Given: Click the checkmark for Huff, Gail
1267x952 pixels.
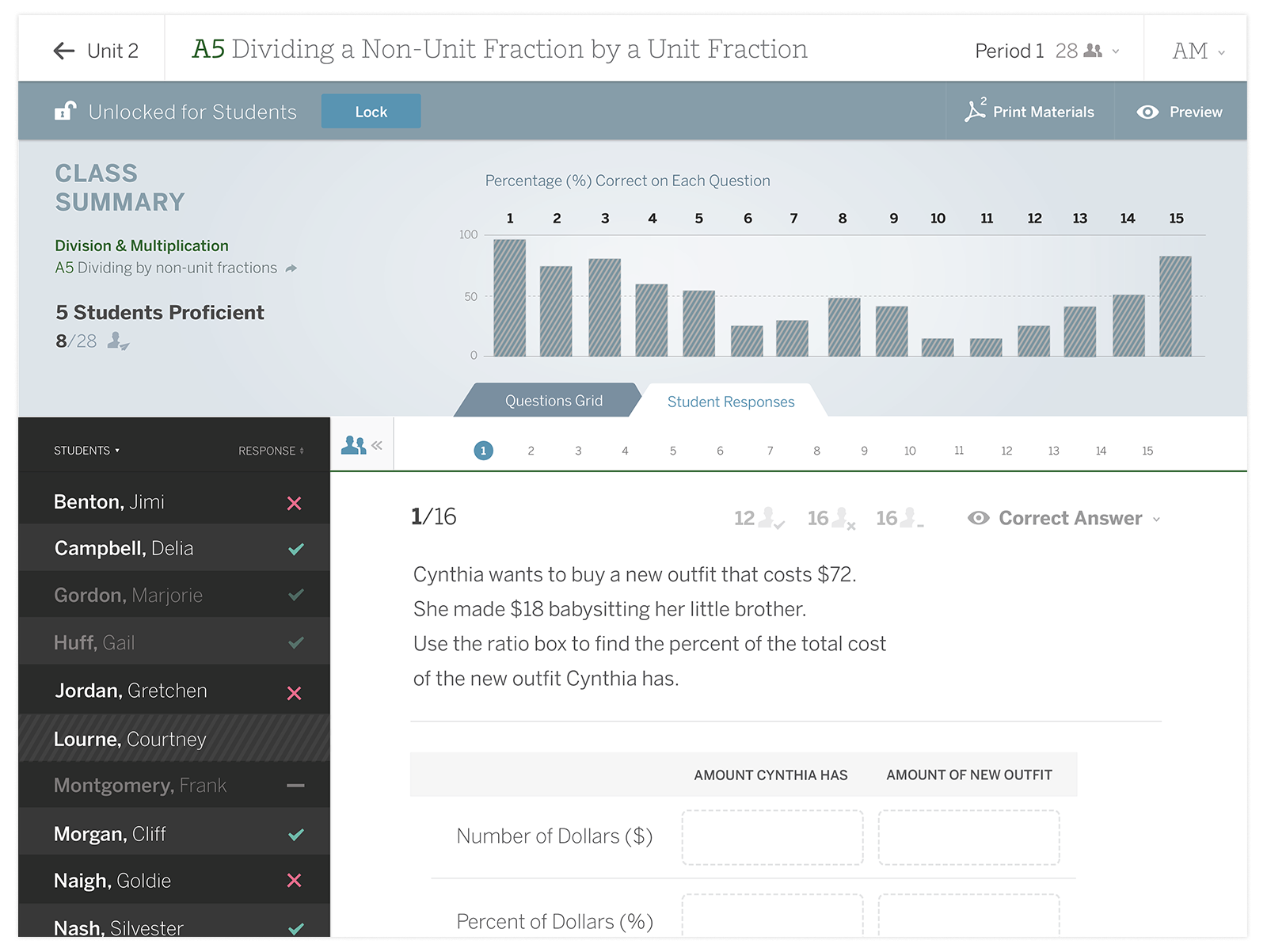Looking at the screenshot, I should [296, 642].
